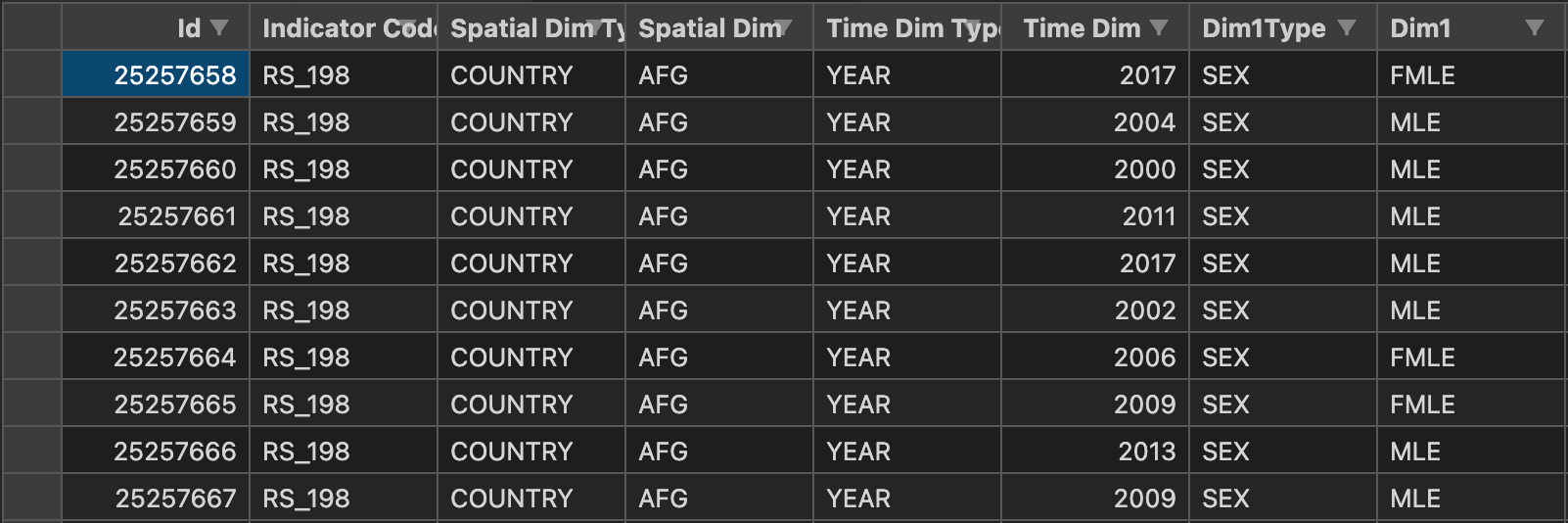Click row header of row 25257662
Viewport: 1568px width, 523px height.
tap(31, 262)
